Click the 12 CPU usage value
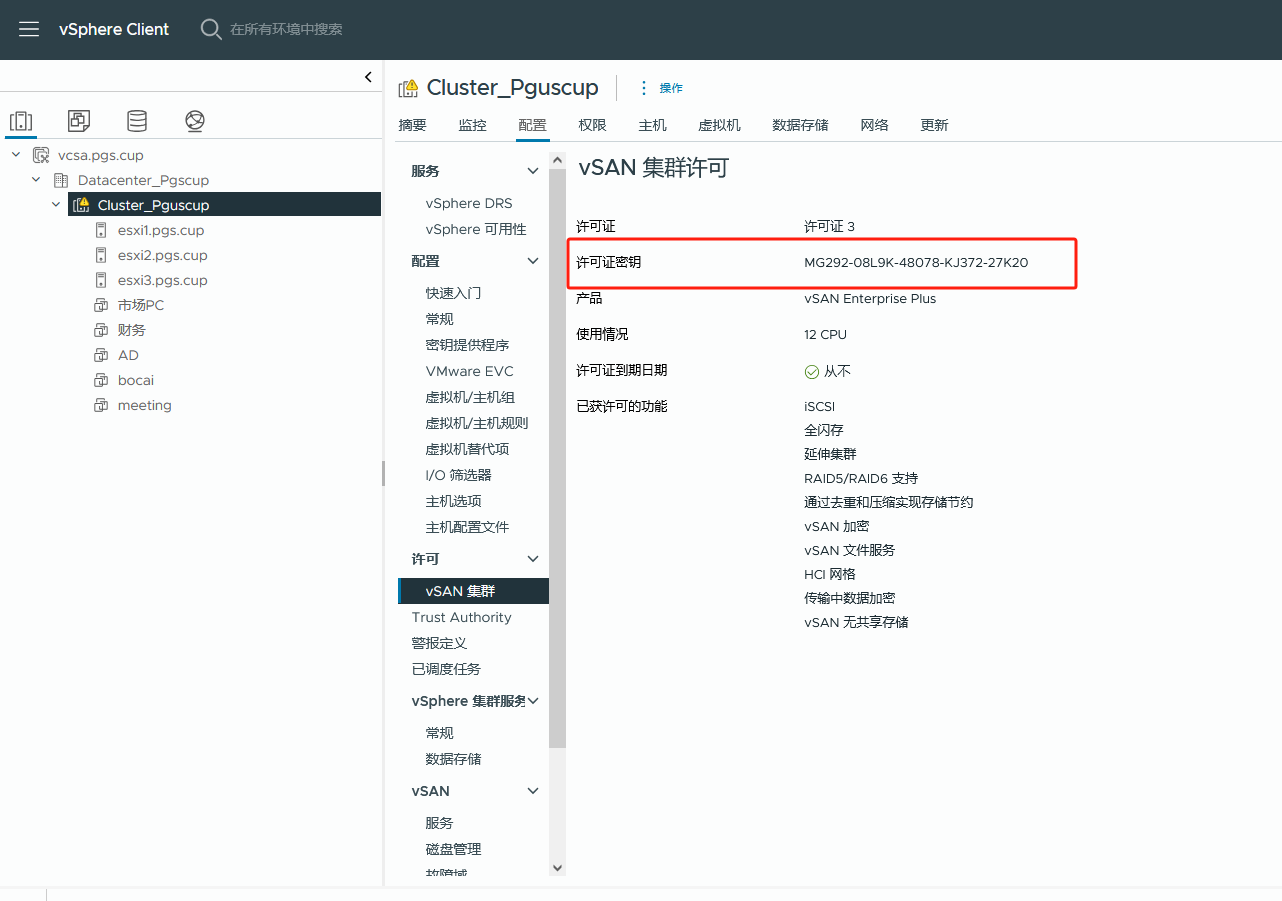Viewport: 1282px width, 901px height. click(825, 335)
